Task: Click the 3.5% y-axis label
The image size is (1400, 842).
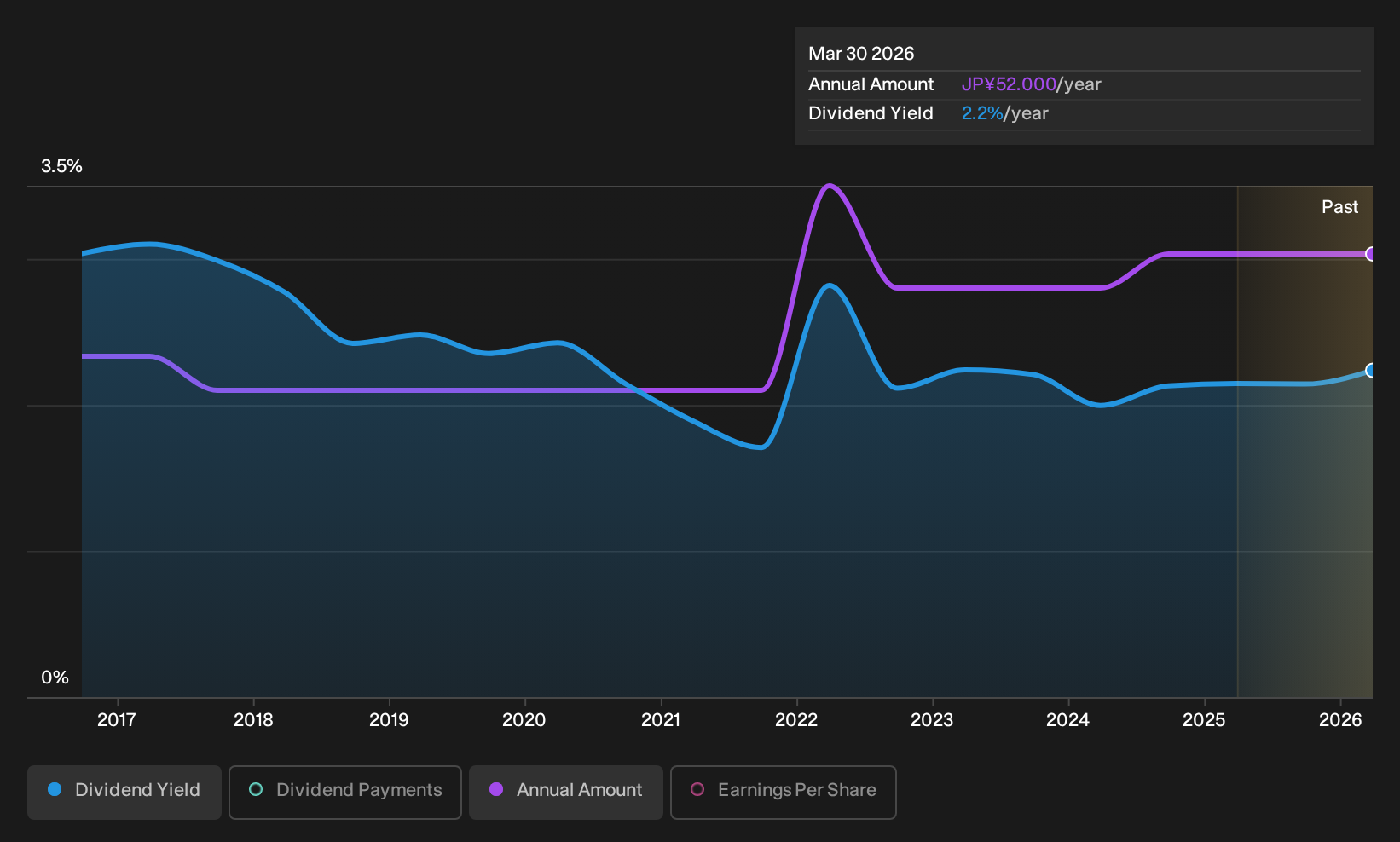Action: coord(61,166)
